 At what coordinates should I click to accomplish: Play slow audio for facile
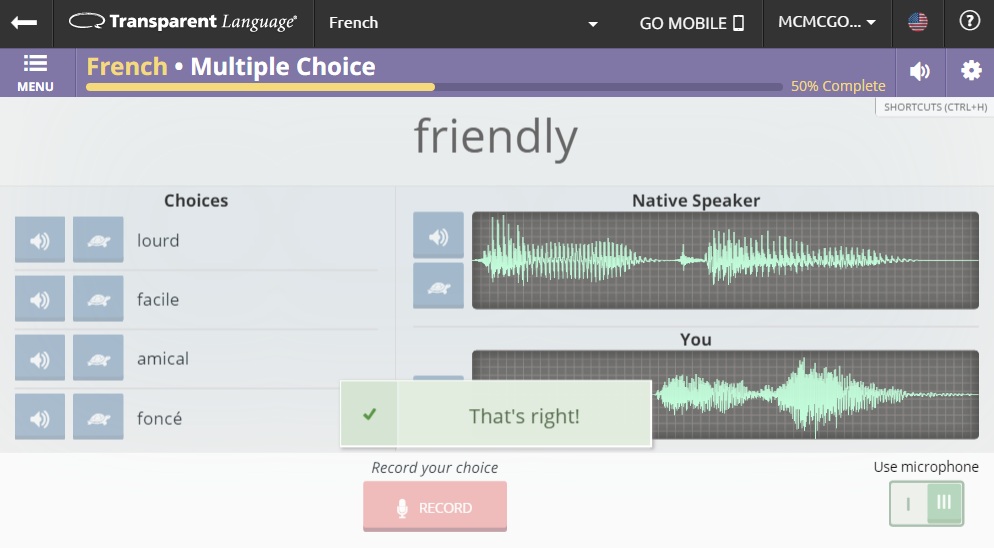[x=98, y=300]
